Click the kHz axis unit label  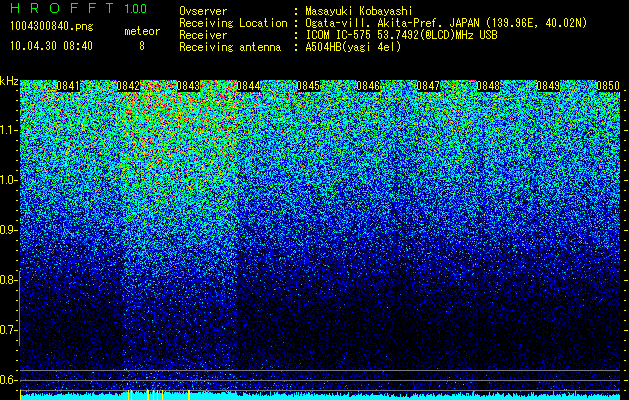pos(9,81)
